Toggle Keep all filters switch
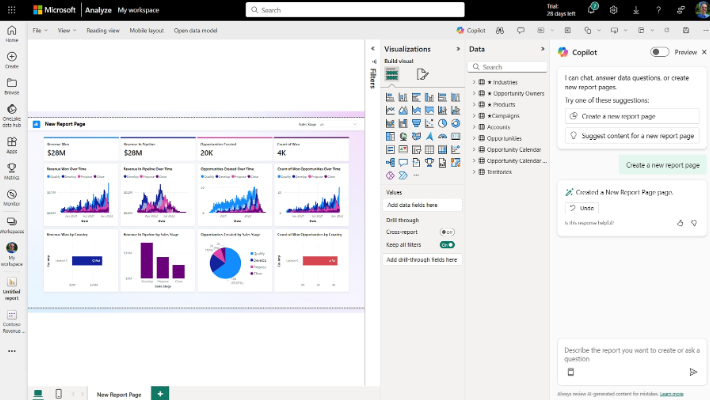 tap(447, 245)
